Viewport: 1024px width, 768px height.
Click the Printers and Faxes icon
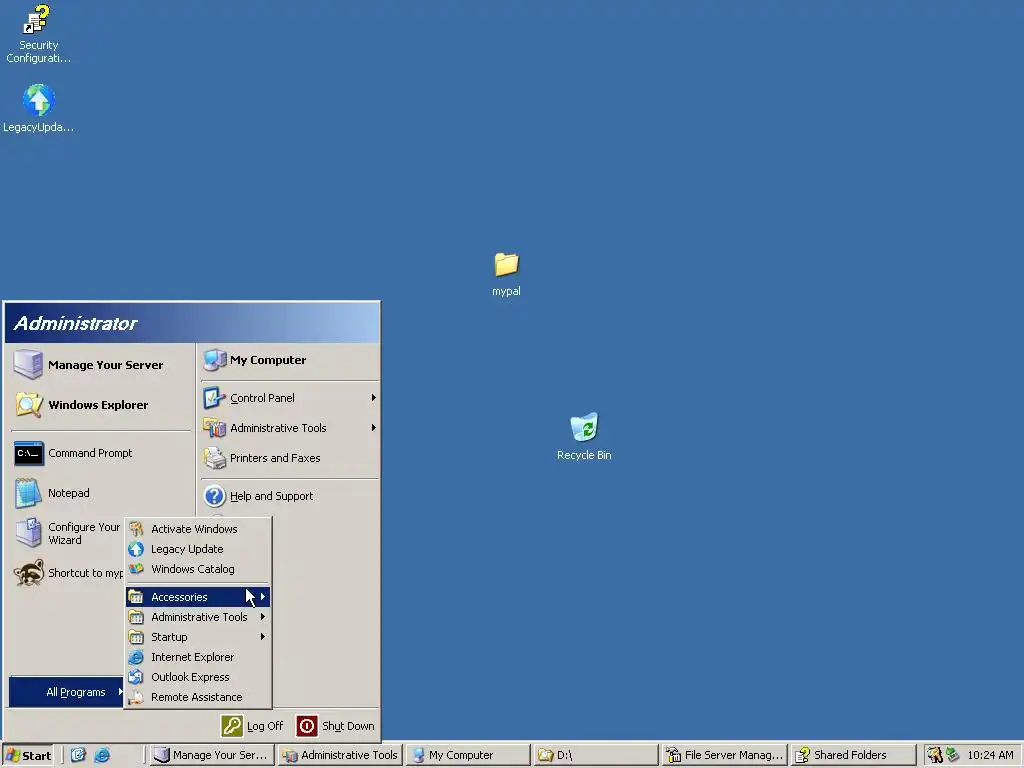click(214, 458)
